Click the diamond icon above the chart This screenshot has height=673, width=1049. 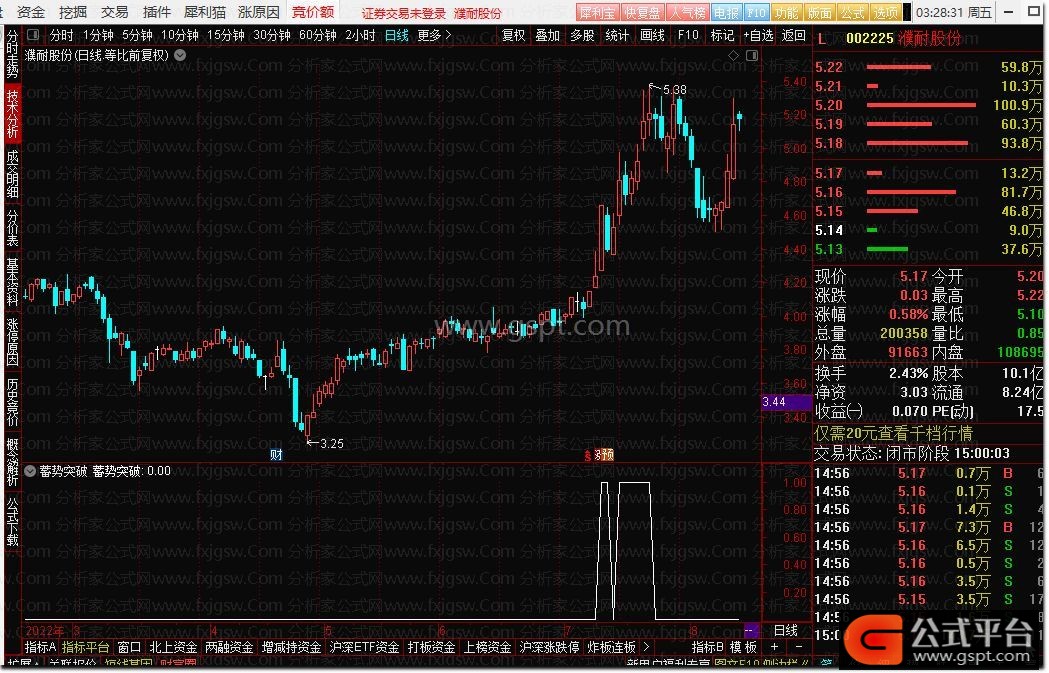(733, 56)
